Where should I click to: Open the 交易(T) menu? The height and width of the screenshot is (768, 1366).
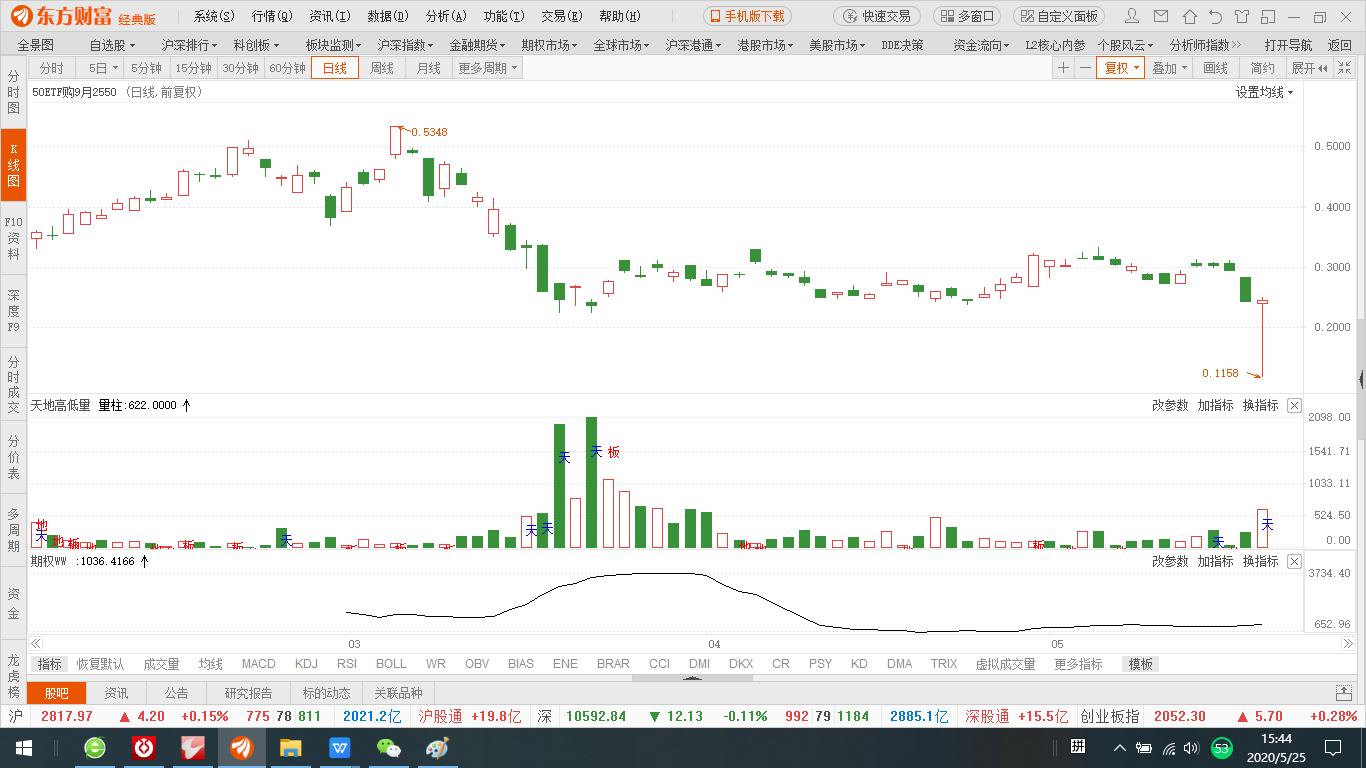pyautogui.click(x=560, y=16)
